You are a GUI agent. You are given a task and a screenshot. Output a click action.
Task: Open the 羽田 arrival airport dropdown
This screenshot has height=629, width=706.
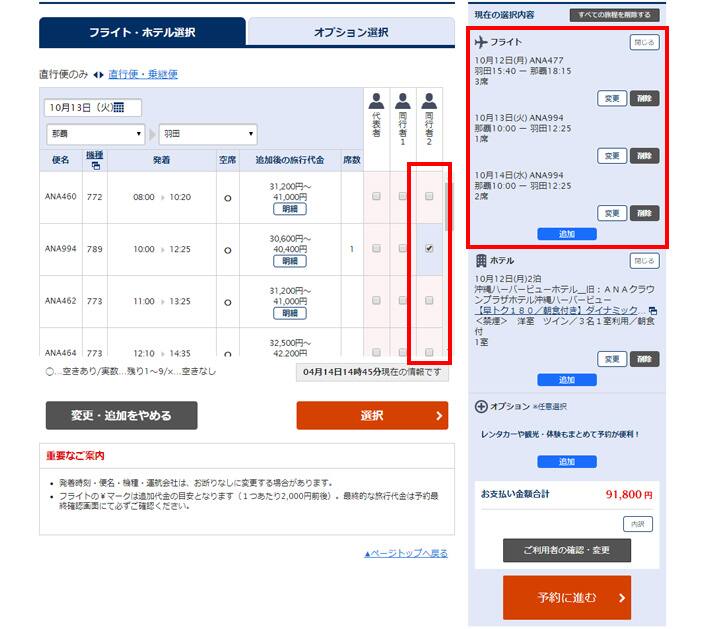[207, 134]
